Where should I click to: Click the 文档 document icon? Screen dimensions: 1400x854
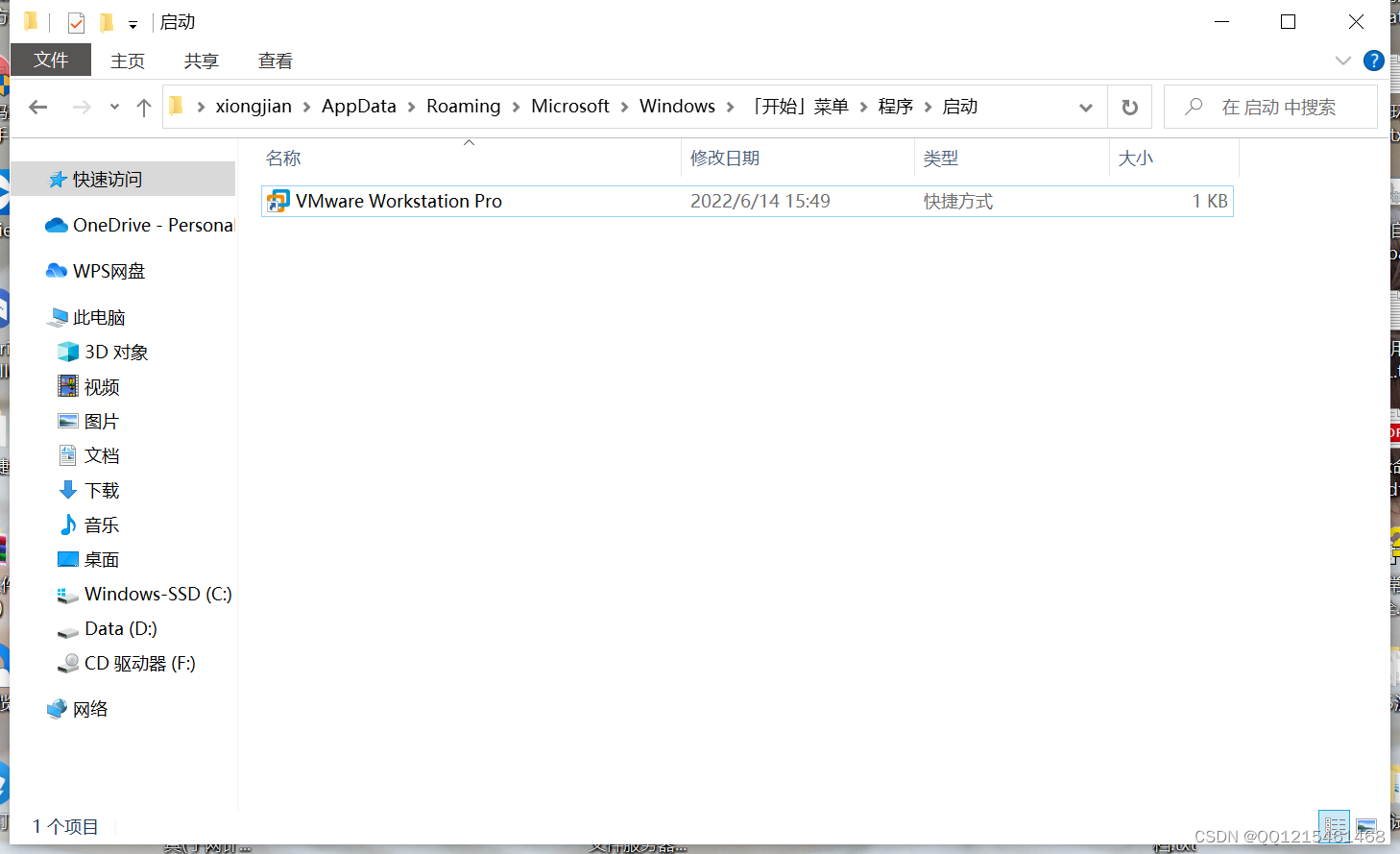click(68, 455)
